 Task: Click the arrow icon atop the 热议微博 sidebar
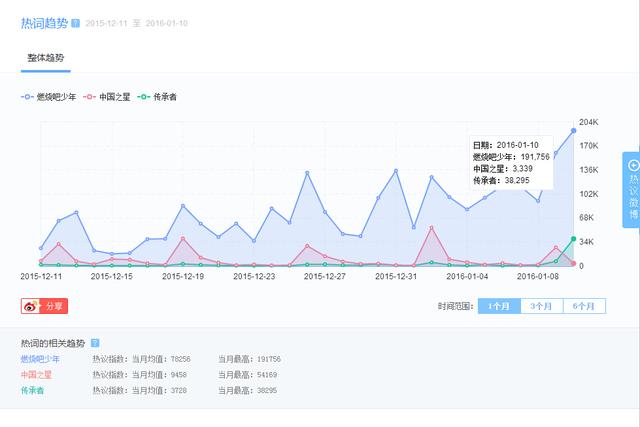(x=632, y=165)
